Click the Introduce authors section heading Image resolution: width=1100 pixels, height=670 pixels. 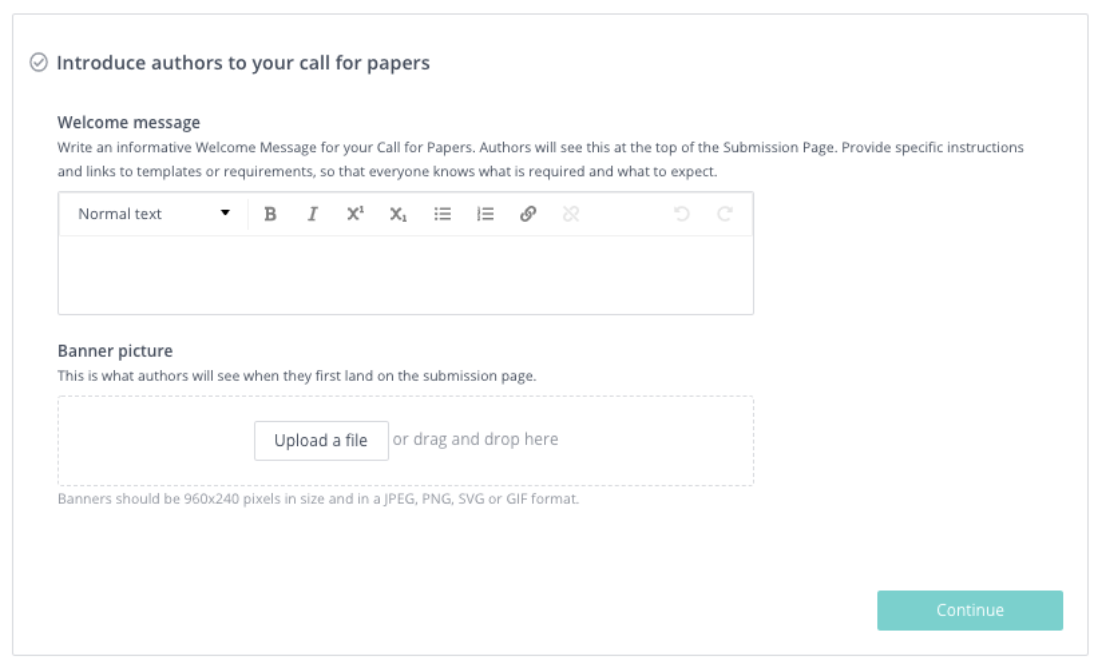243,63
